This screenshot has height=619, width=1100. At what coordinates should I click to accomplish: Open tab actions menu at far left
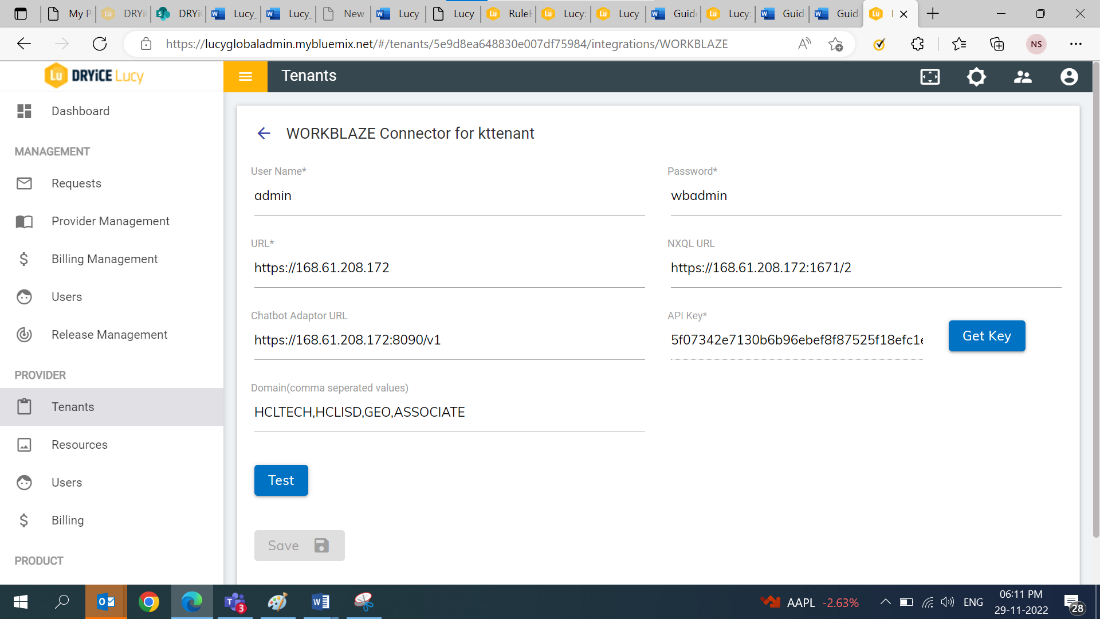[20, 13]
